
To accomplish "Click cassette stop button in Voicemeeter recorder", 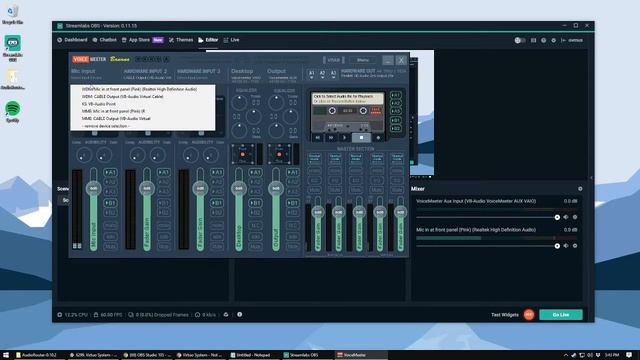I will tap(361, 138).
